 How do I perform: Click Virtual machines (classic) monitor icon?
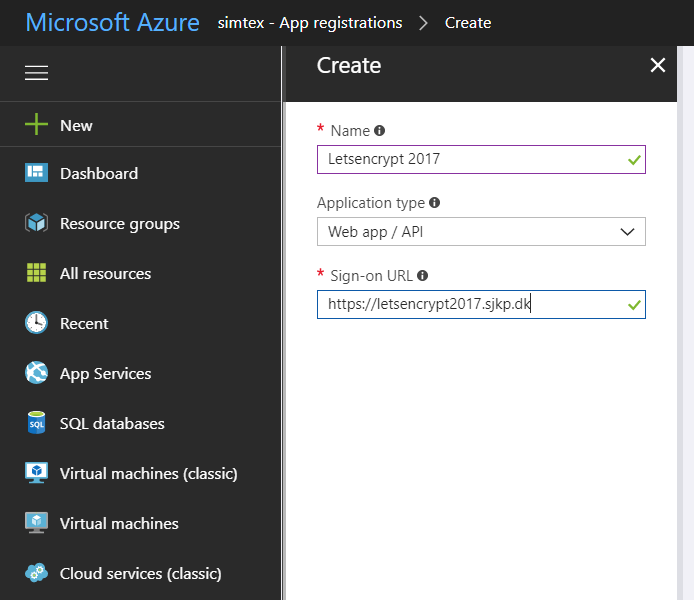[36, 473]
